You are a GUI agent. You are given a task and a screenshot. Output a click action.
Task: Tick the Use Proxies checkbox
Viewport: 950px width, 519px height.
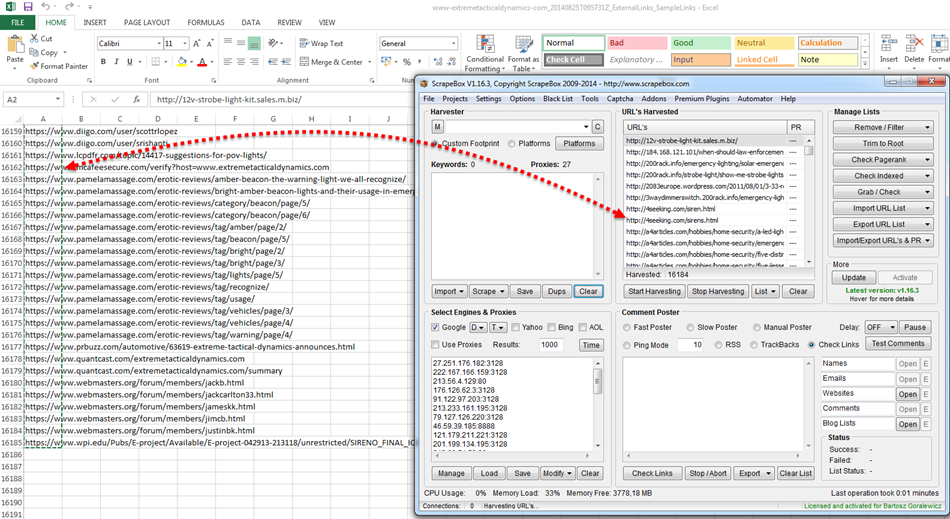[x=435, y=345]
